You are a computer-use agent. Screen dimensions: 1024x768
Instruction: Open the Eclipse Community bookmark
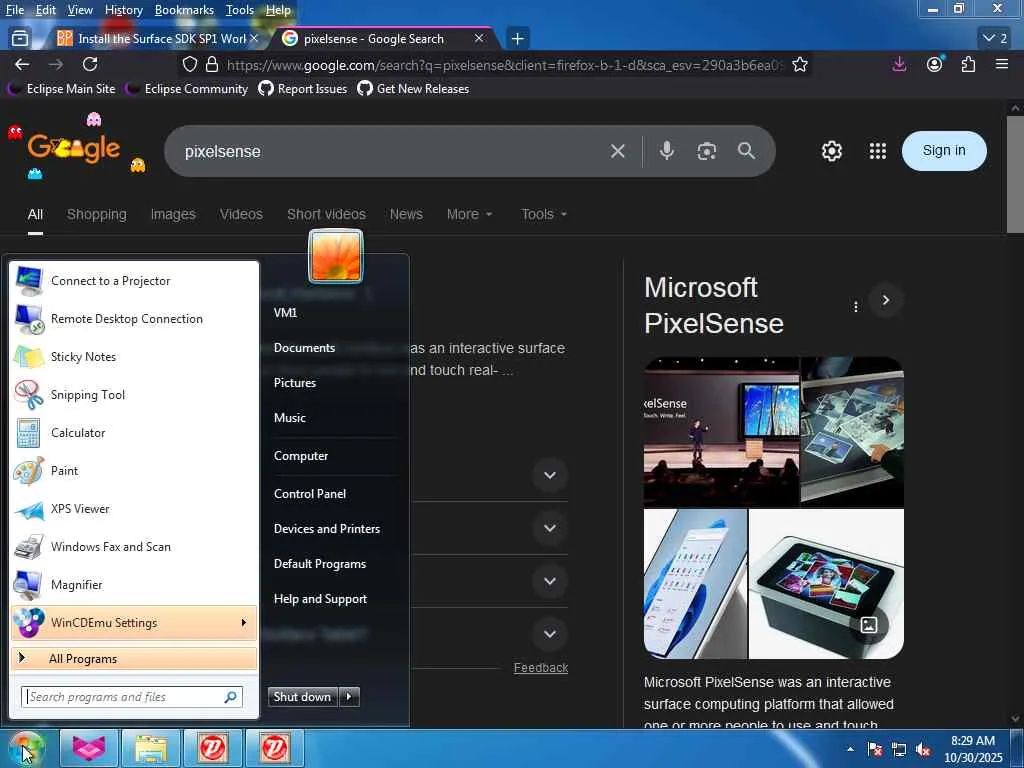(x=187, y=89)
